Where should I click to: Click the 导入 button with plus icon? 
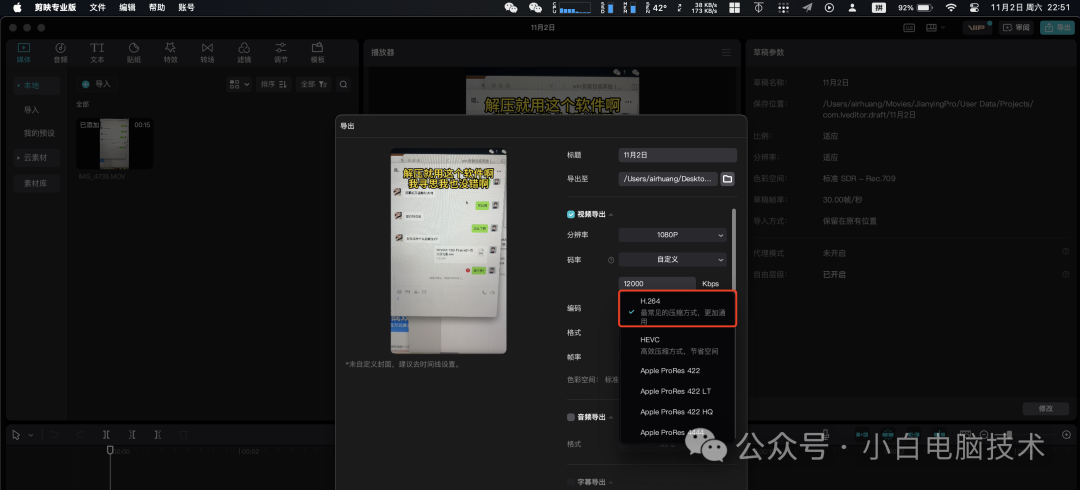coord(96,84)
